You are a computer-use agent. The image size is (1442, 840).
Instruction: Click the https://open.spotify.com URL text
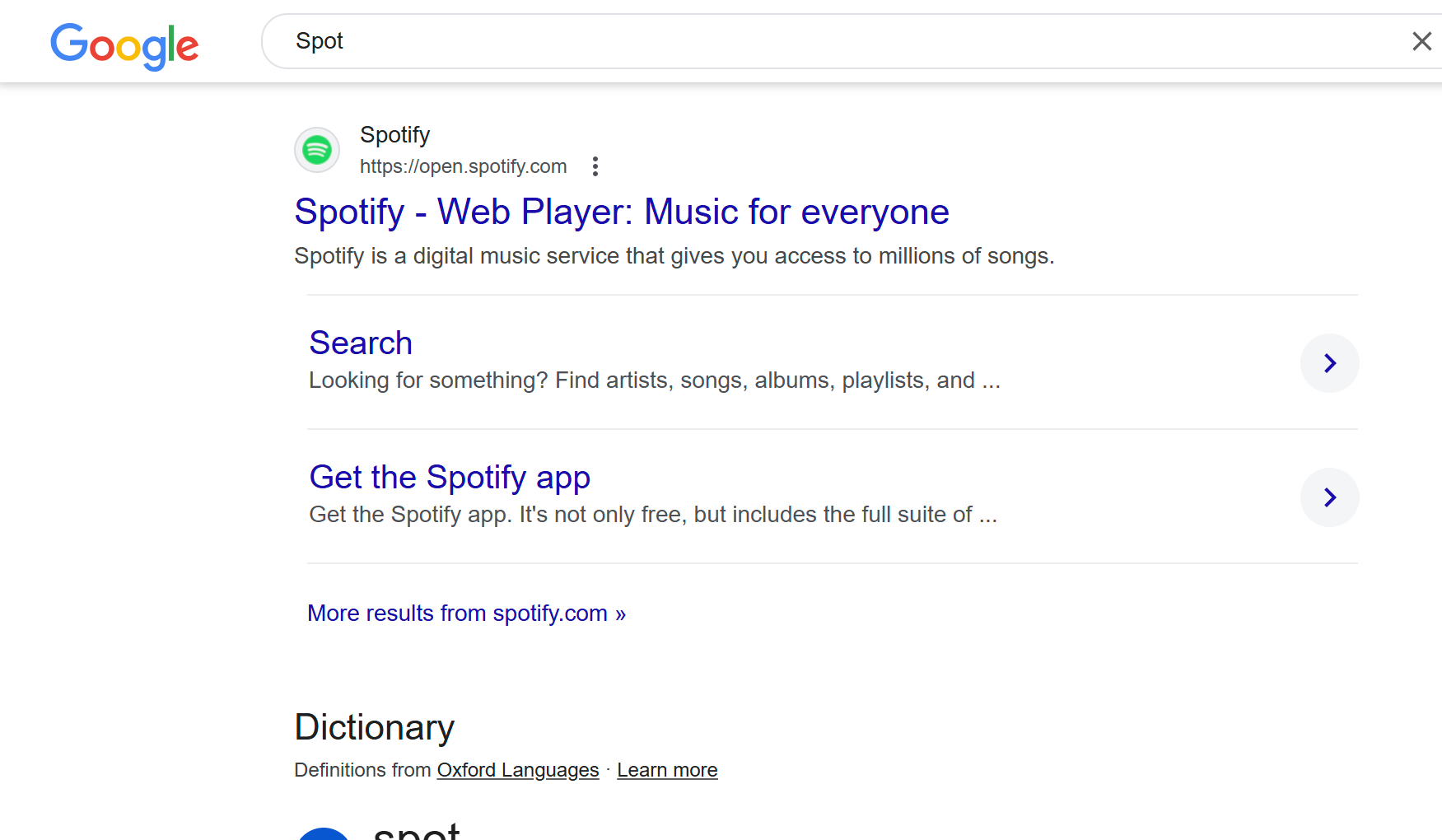click(x=464, y=166)
